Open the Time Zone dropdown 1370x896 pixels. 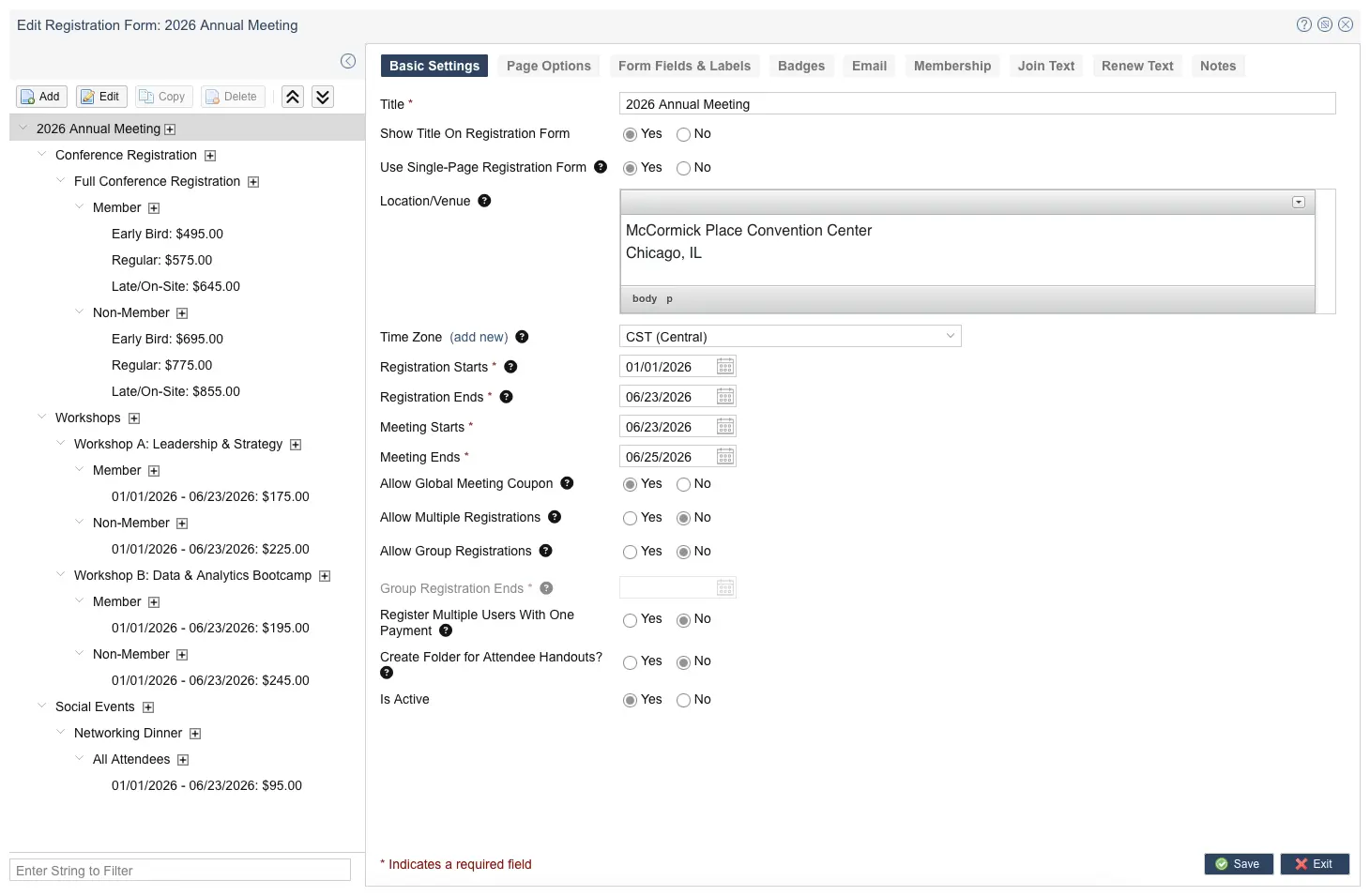tap(950, 336)
